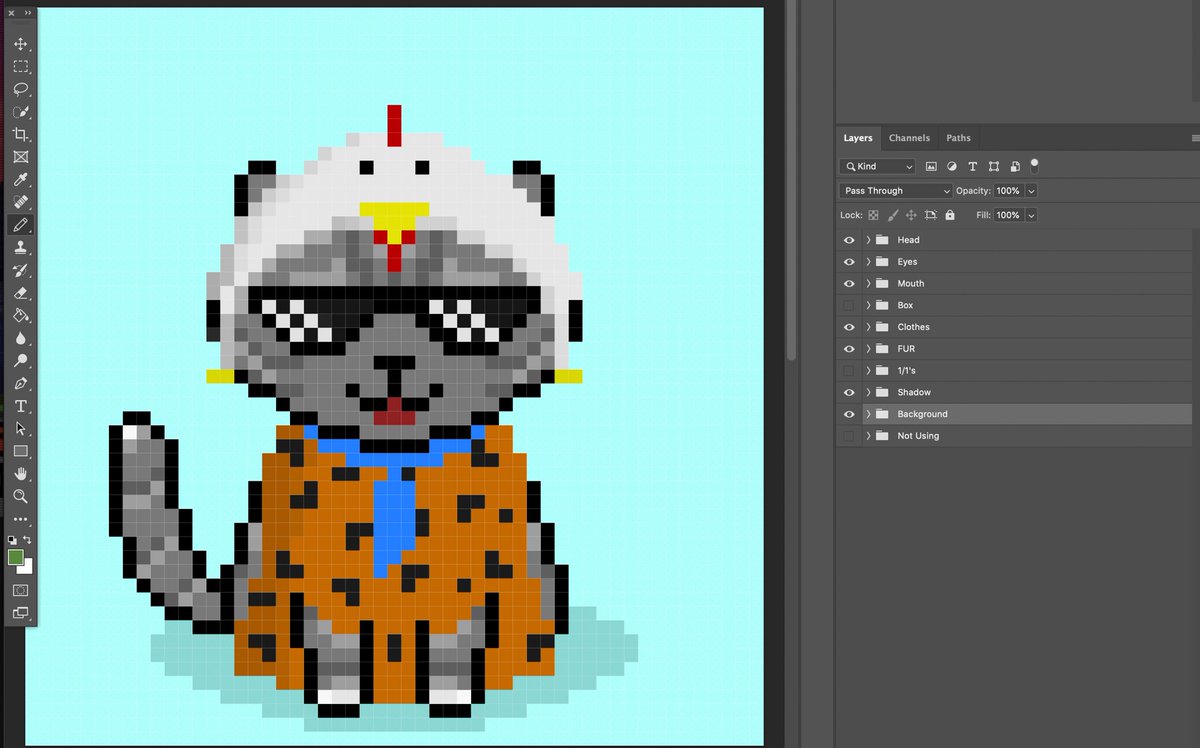The width and height of the screenshot is (1200, 748).
Task: Expand the Mouth group chevron
Action: 868,284
